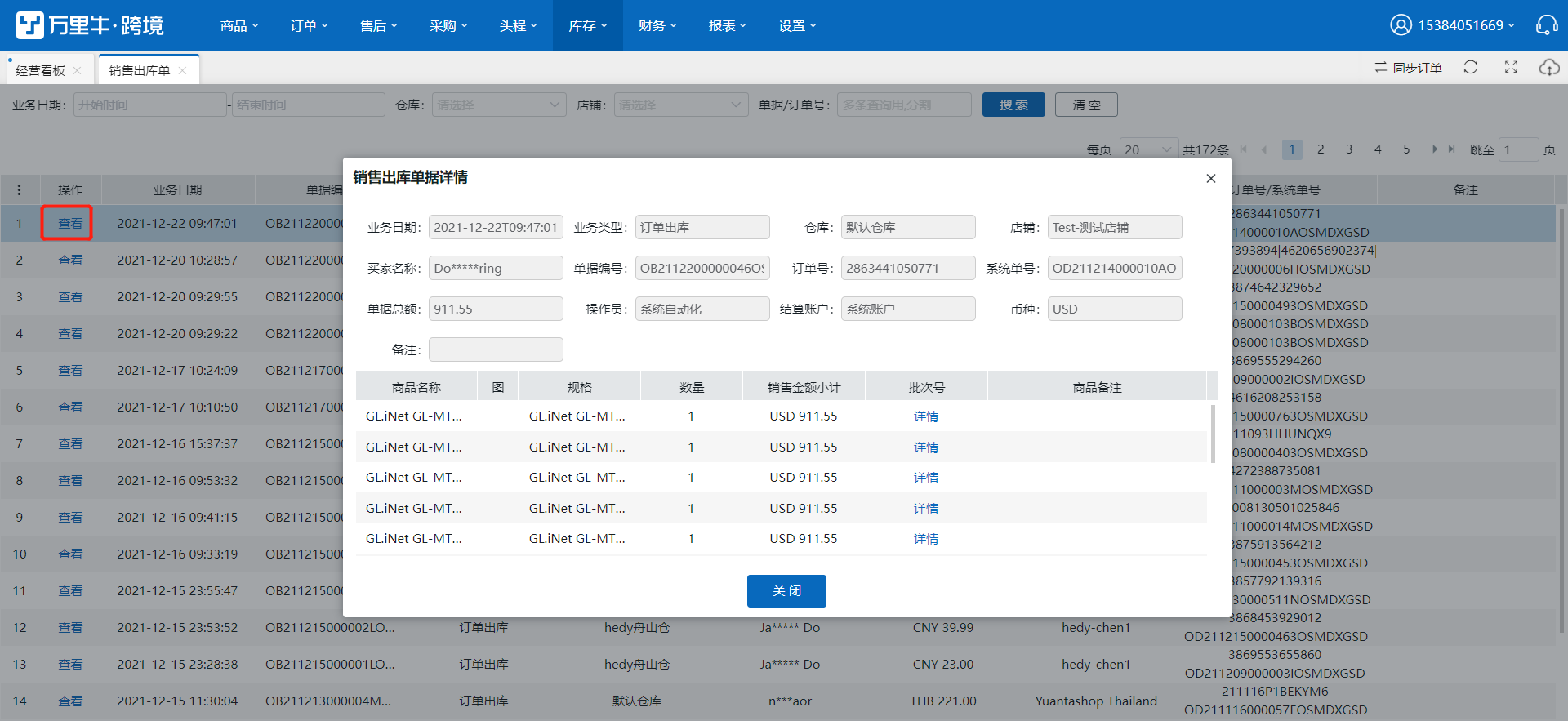The image size is (1568, 721).
Task: Open the column options three-dot icon
Action: [x=19, y=190]
